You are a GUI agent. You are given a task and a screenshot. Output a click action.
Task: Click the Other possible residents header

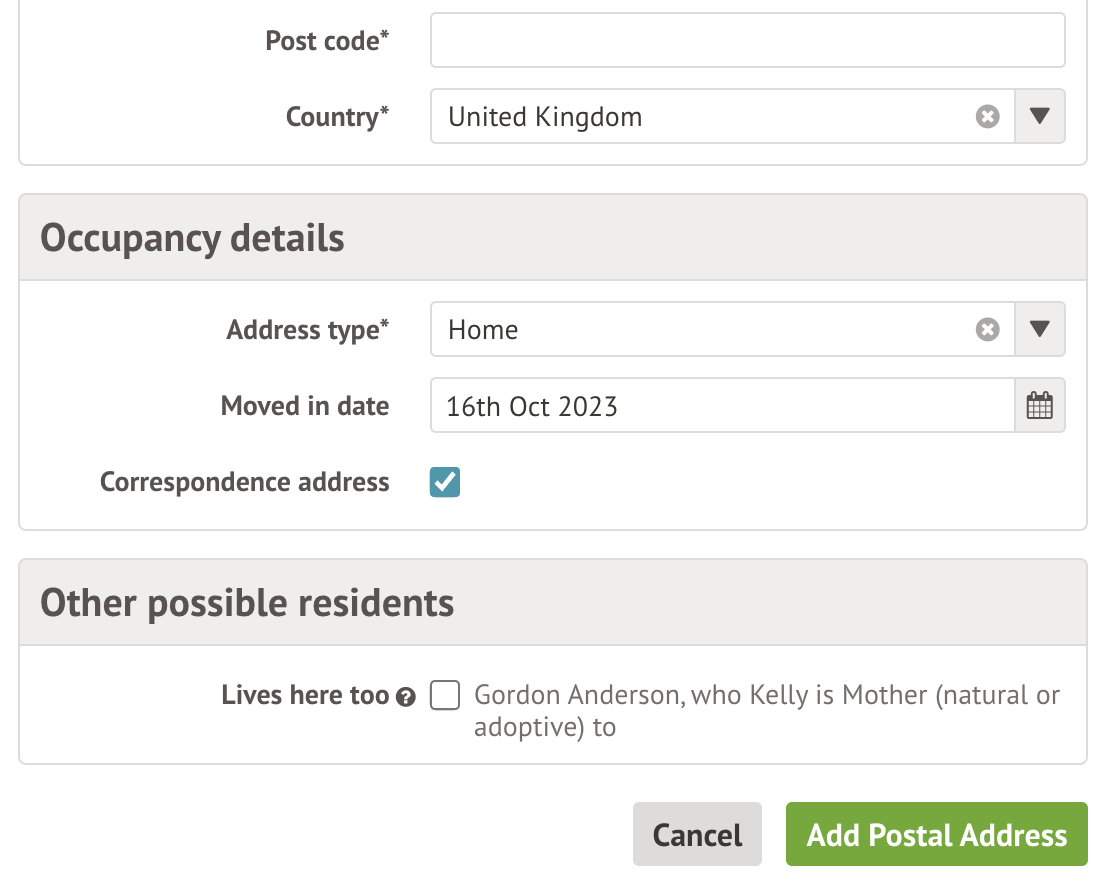[x=247, y=603]
